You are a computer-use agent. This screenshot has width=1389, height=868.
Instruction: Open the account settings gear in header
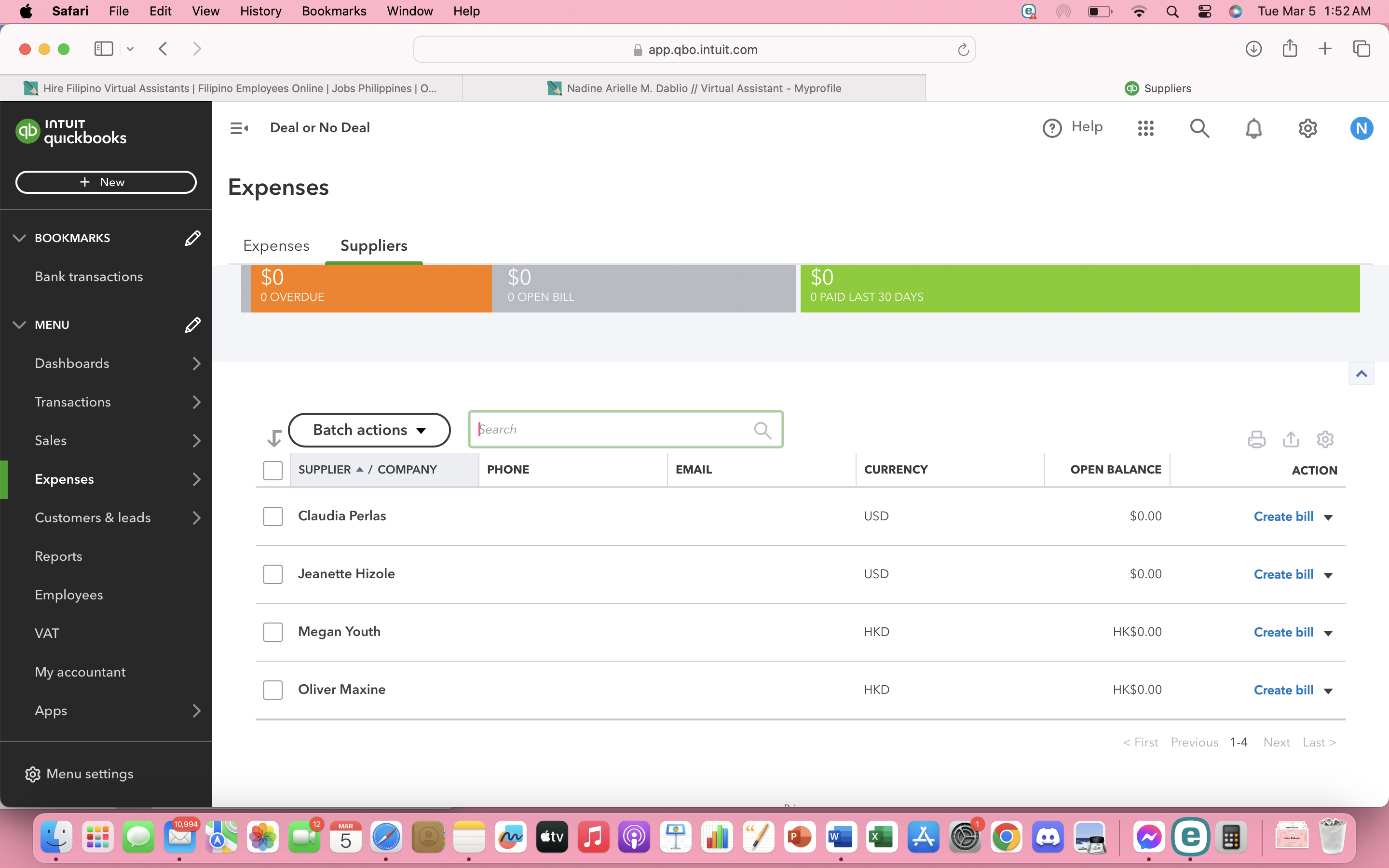tap(1307, 128)
